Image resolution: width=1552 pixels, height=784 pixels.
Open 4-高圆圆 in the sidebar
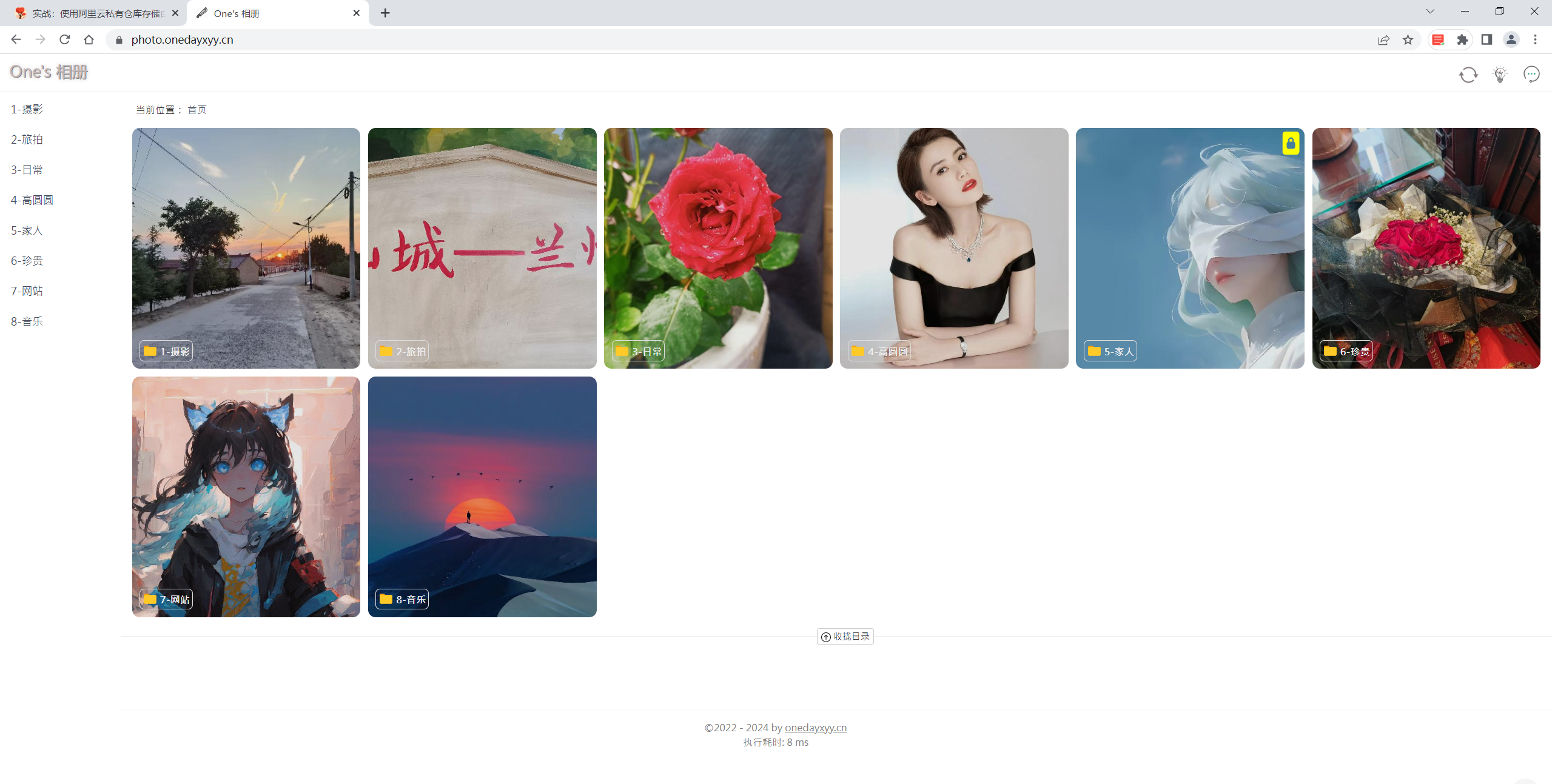32,200
